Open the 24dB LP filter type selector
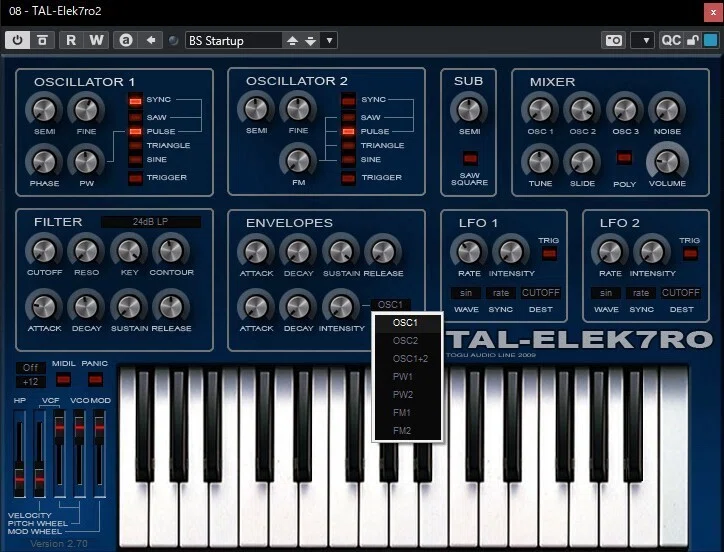This screenshot has width=724, height=552. [x=151, y=222]
